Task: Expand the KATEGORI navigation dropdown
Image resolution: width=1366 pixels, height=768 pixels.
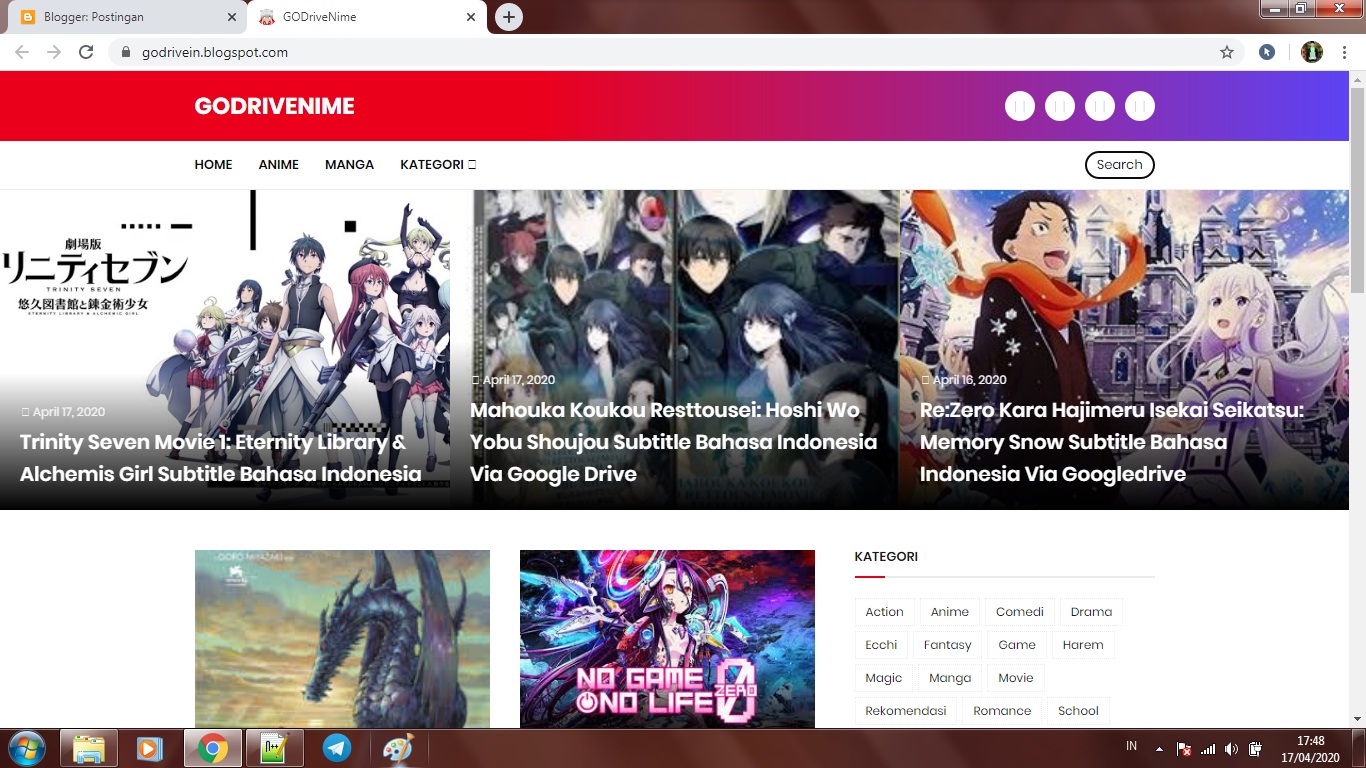Action: (x=438, y=164)
